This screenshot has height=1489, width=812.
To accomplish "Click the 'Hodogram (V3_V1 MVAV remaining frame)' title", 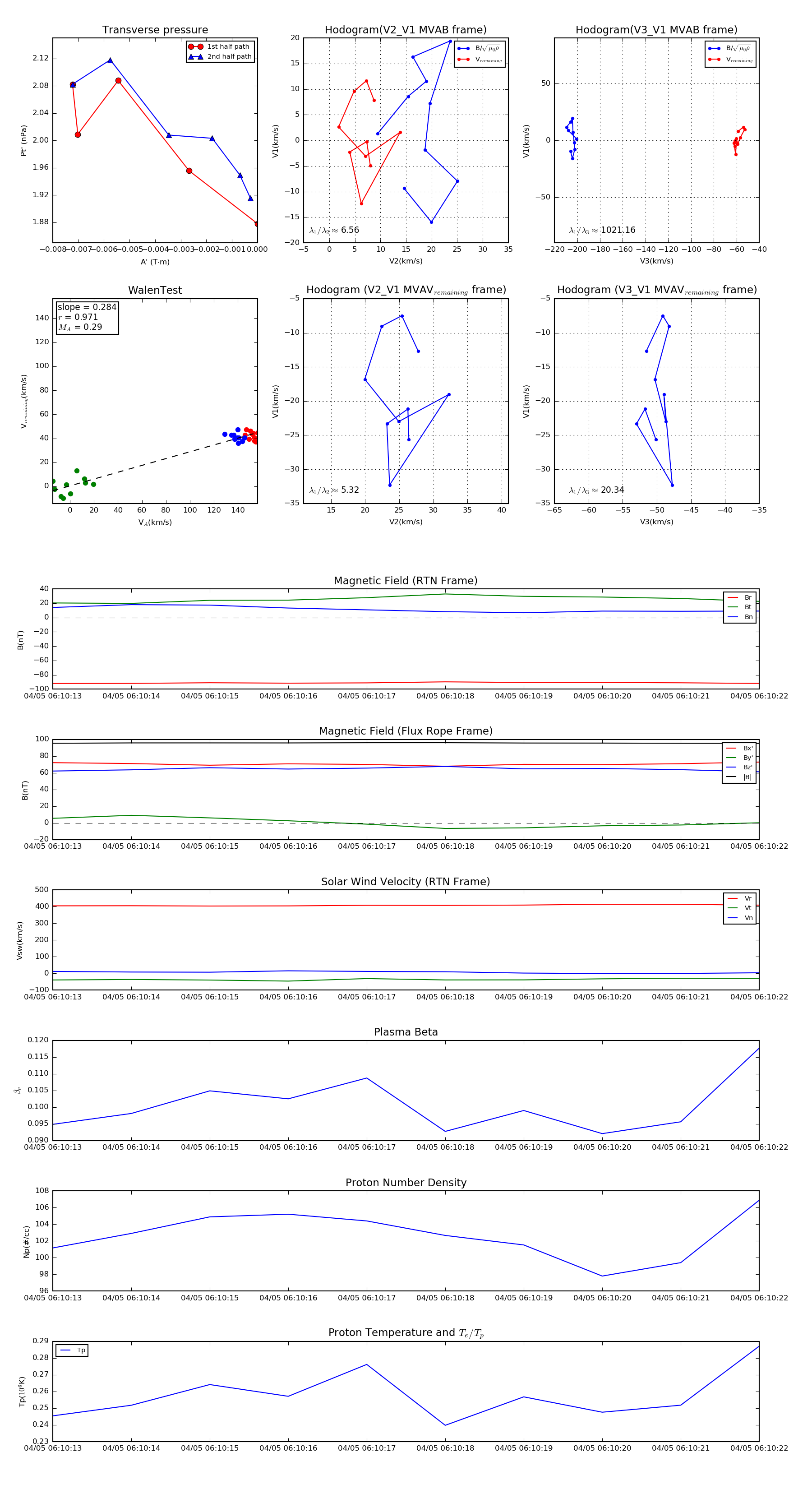I will coord(656,290).
